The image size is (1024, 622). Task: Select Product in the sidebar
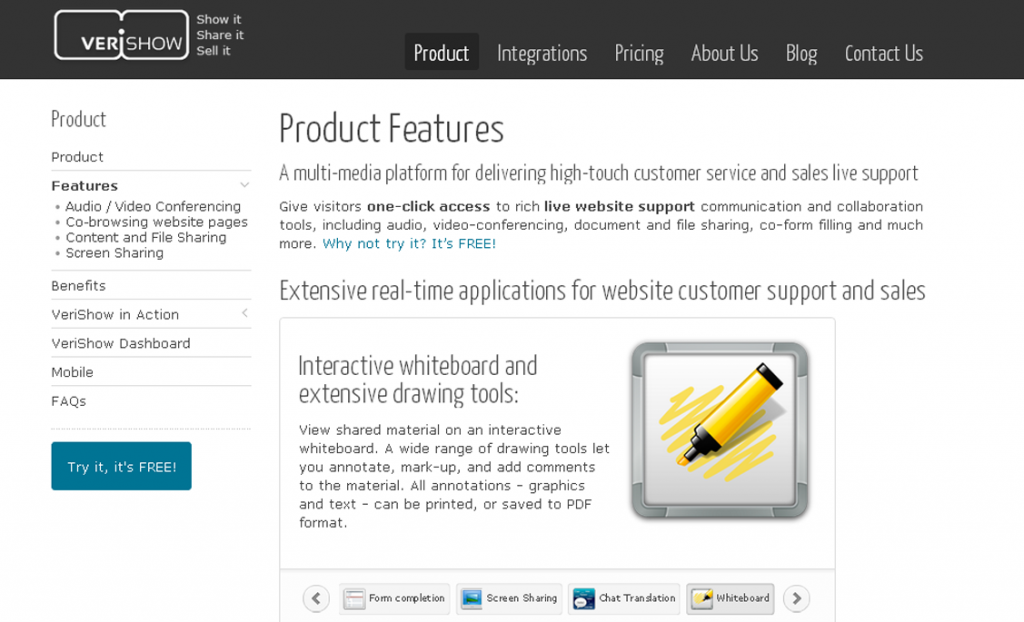click(x=77, y=157)
